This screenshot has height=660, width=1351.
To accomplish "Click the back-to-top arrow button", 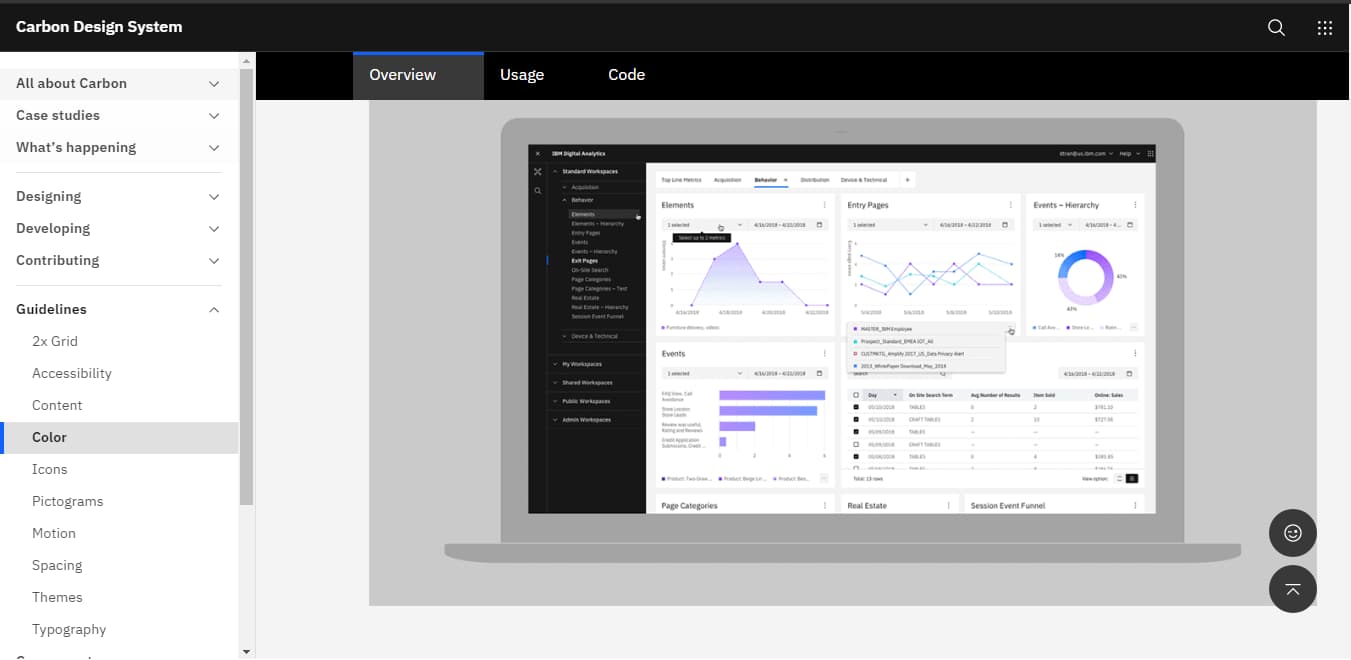I will tap(1293, 589).
